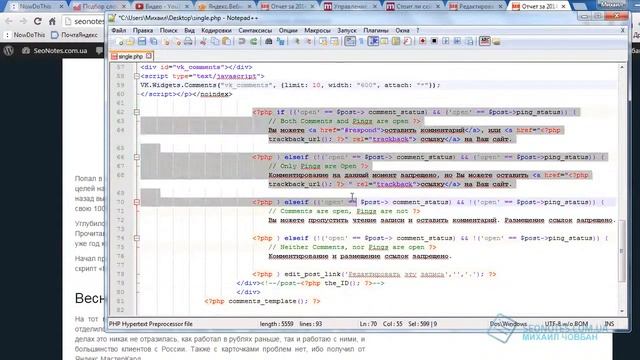The width and height of the screenshot is (640, 360).
Task: Collapse the script block at line 58
Action: (137, 76)
